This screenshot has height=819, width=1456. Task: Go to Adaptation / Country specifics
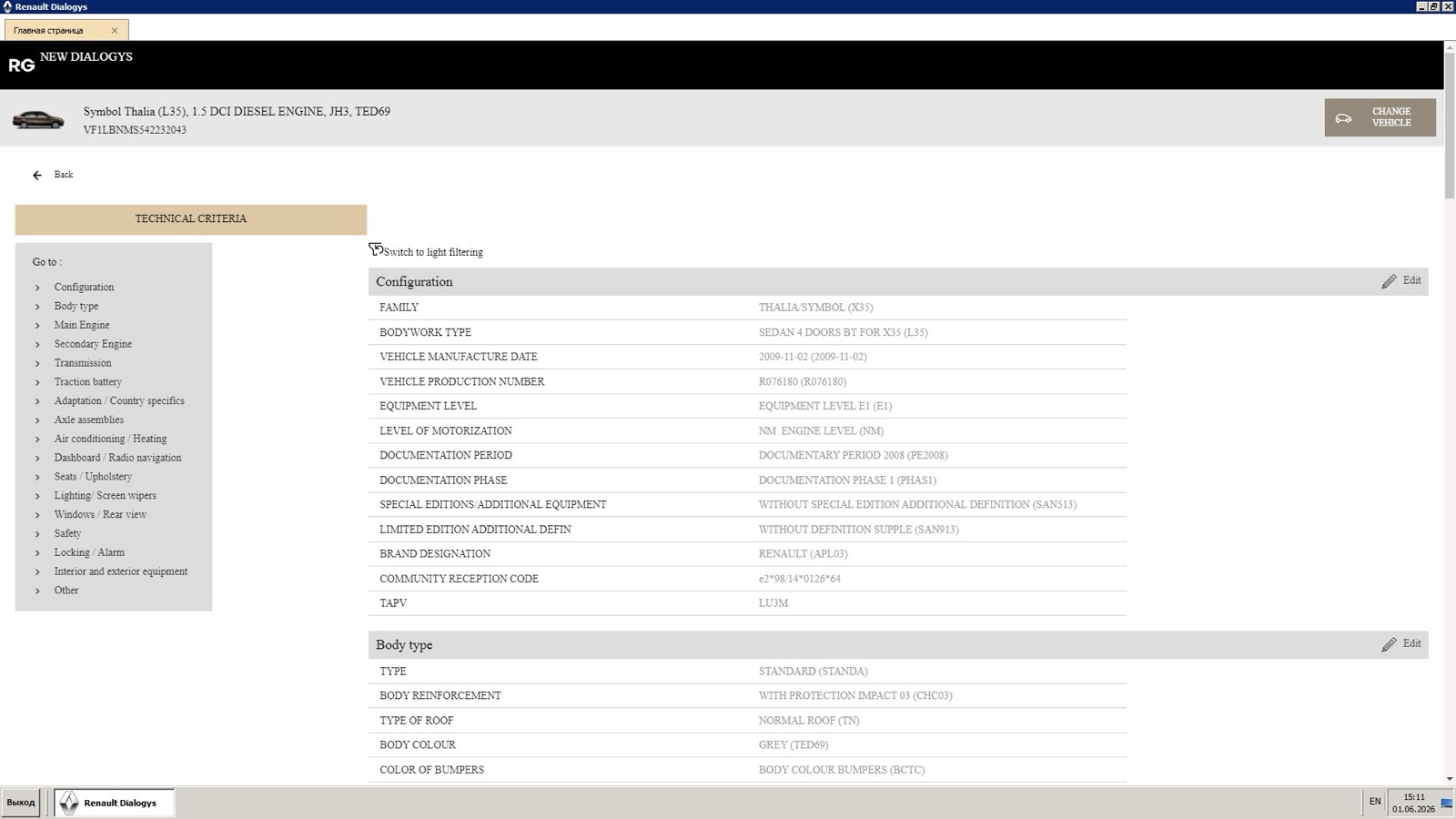119,400
